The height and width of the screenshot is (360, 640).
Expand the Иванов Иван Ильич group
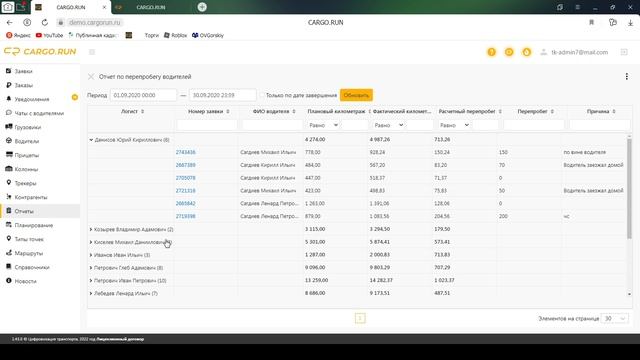pos(91,255)
